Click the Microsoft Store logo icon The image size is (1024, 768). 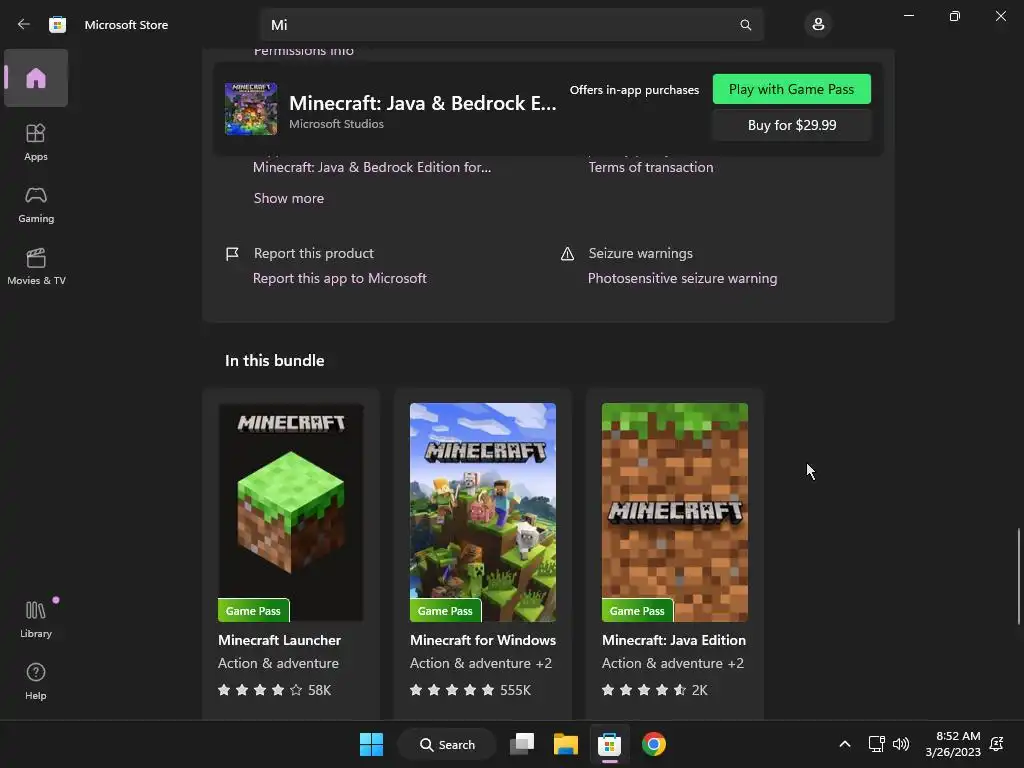click(x=57, y=24)
